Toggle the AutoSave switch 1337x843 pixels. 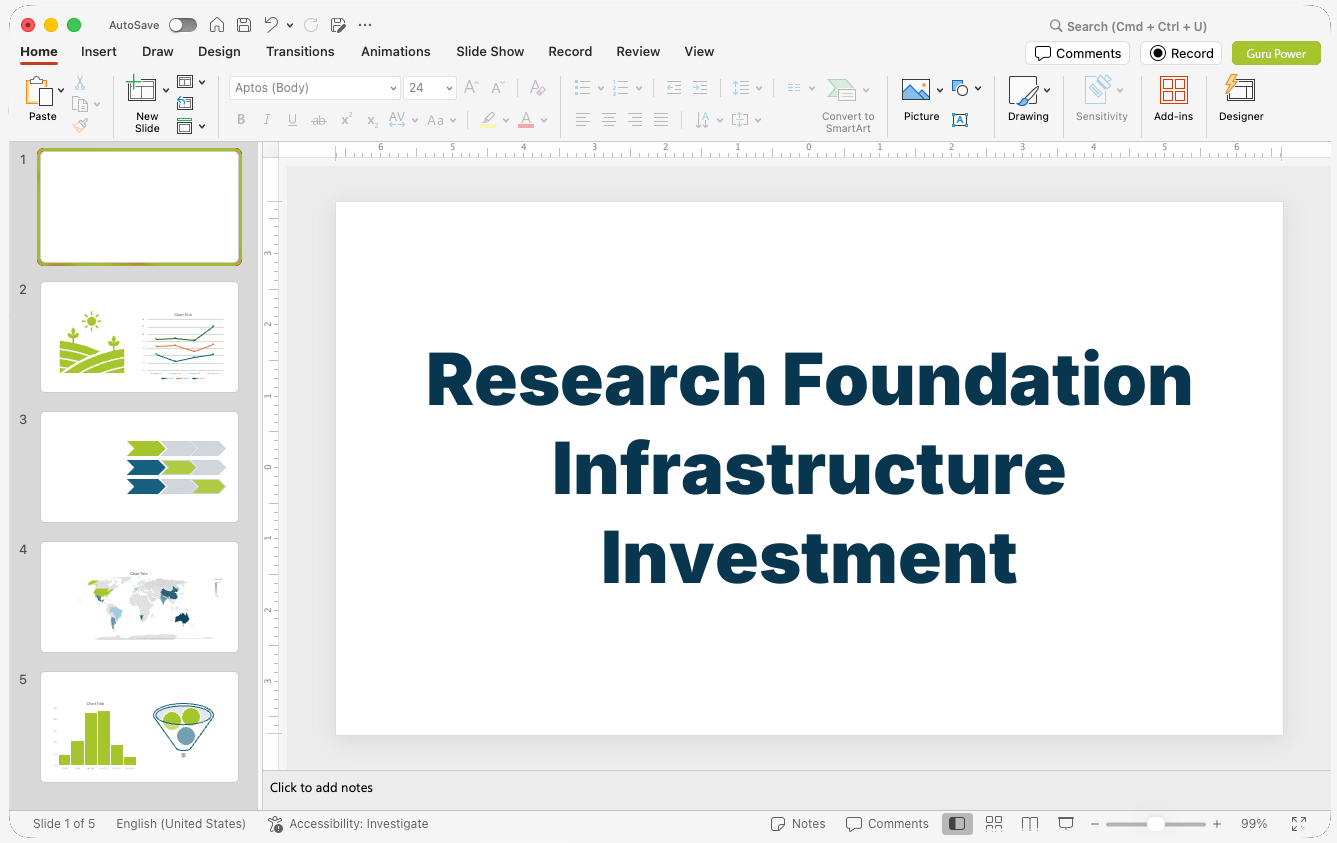coord(183,25)
